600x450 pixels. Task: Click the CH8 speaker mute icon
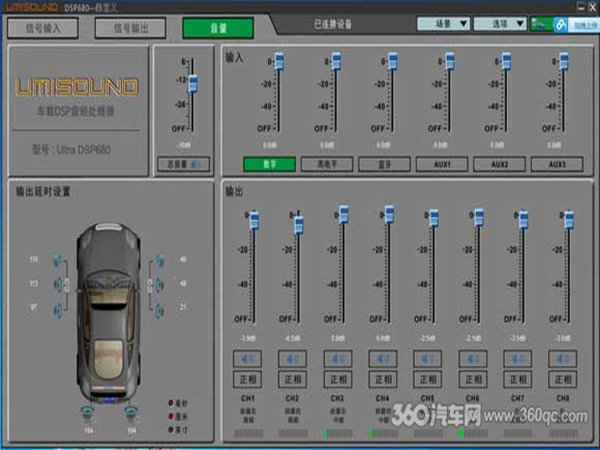coord(561,357)
